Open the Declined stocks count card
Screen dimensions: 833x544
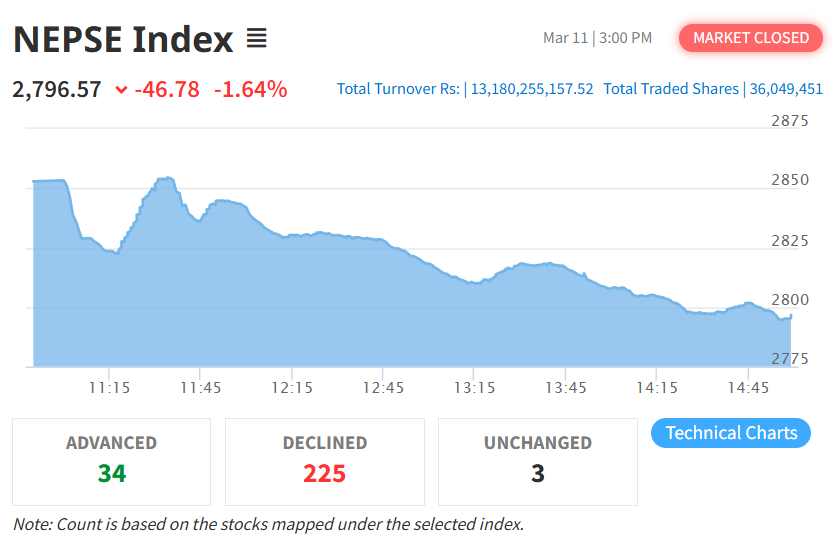click(x=325, y=461)
